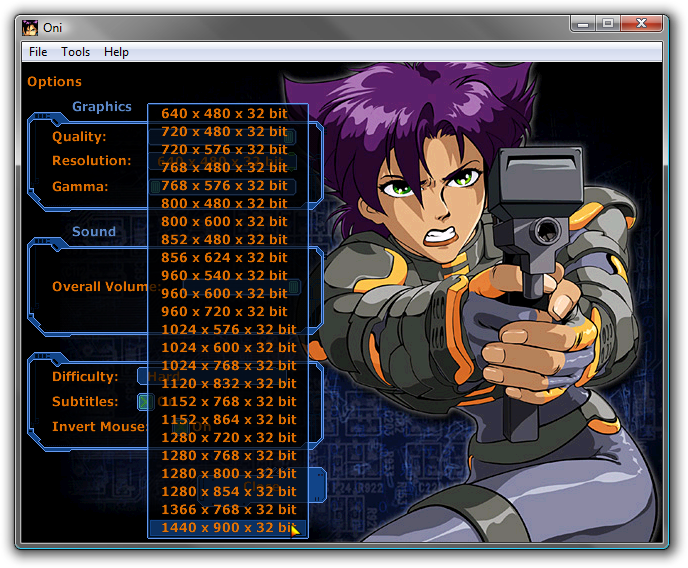Choose 1152 x 768 x 32 bit resolution
The image size is (688, 568).
(228, 402)
